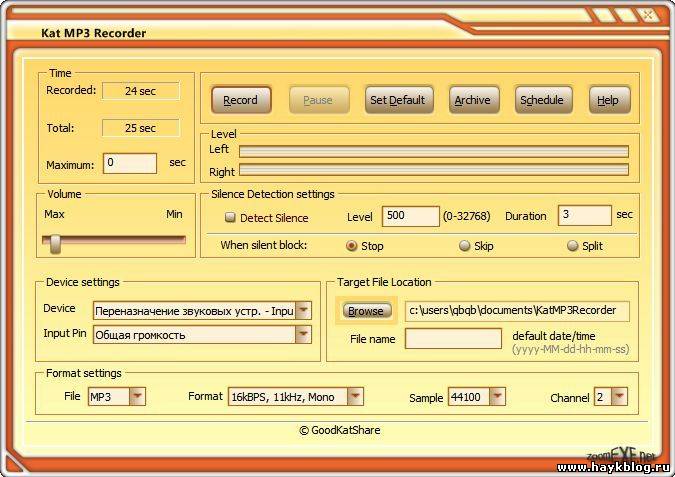675x477 pixels.
Task: Close the Kat MP3 Recorder window
Action: pyautogui.click(x=648, y=15)
